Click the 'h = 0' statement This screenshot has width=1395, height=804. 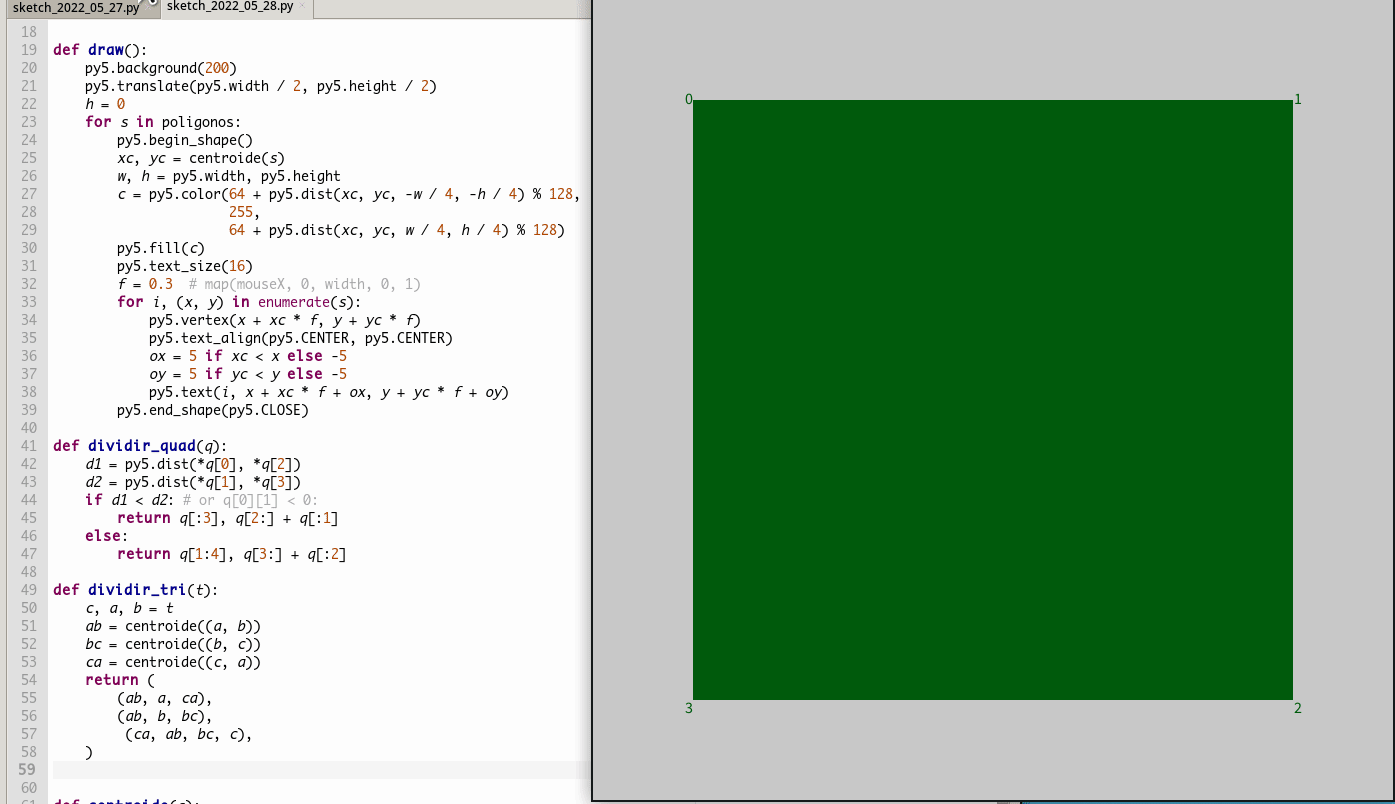[x=105, y=104]
